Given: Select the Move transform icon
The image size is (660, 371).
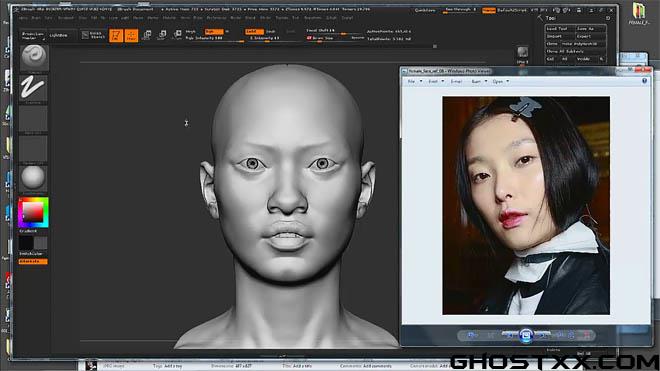Looking at the screenshot, I should pyautogui.click(x=147, y=35).
